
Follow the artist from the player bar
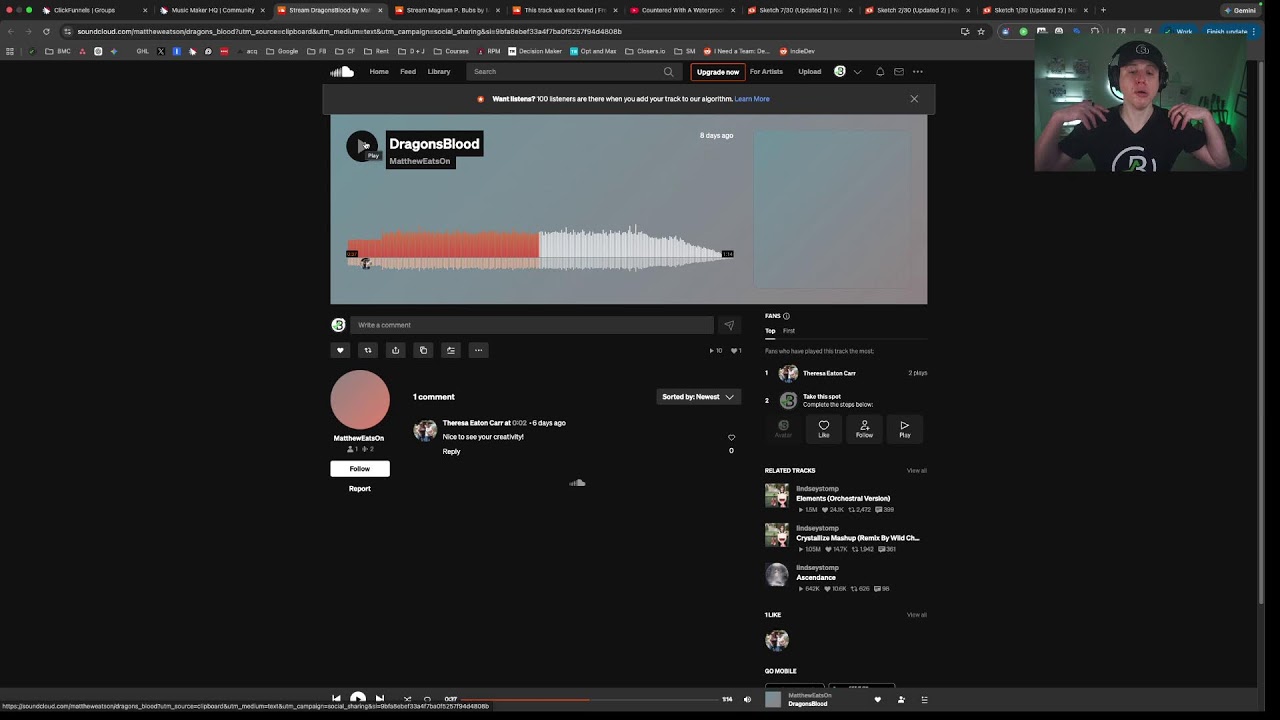[901, 700]
